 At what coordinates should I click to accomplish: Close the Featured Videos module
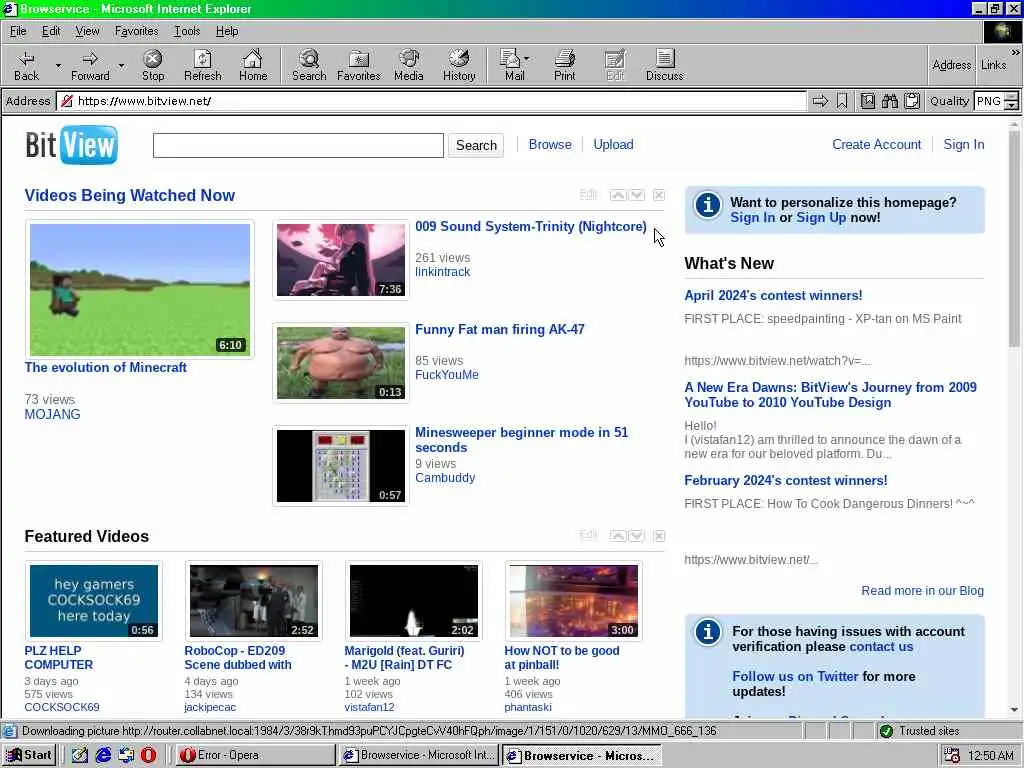pyautogui.click(x=659, y=536)
